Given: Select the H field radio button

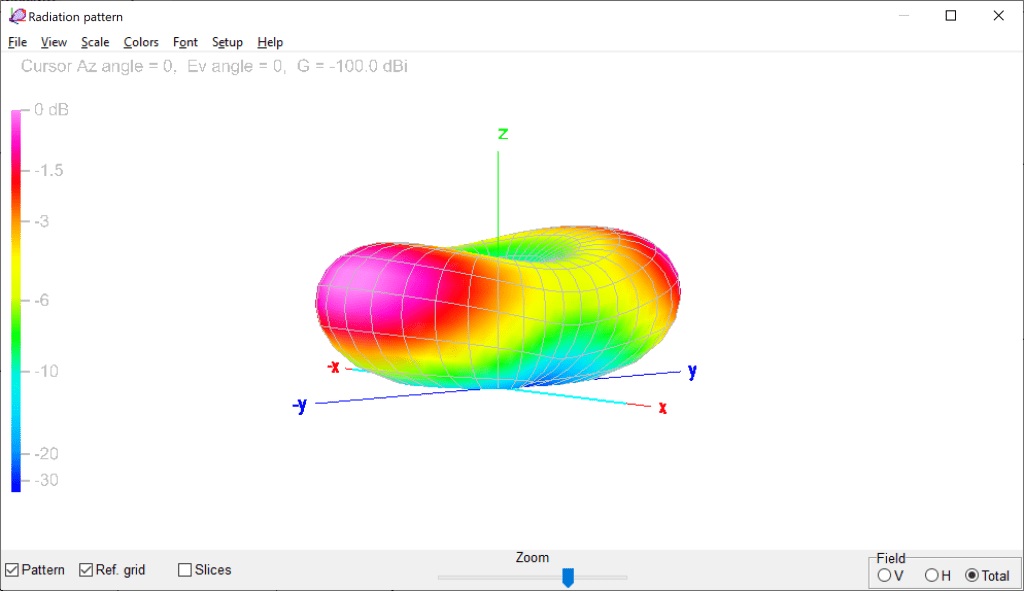Looking at the screenshot, I should [x=931, y=575].
